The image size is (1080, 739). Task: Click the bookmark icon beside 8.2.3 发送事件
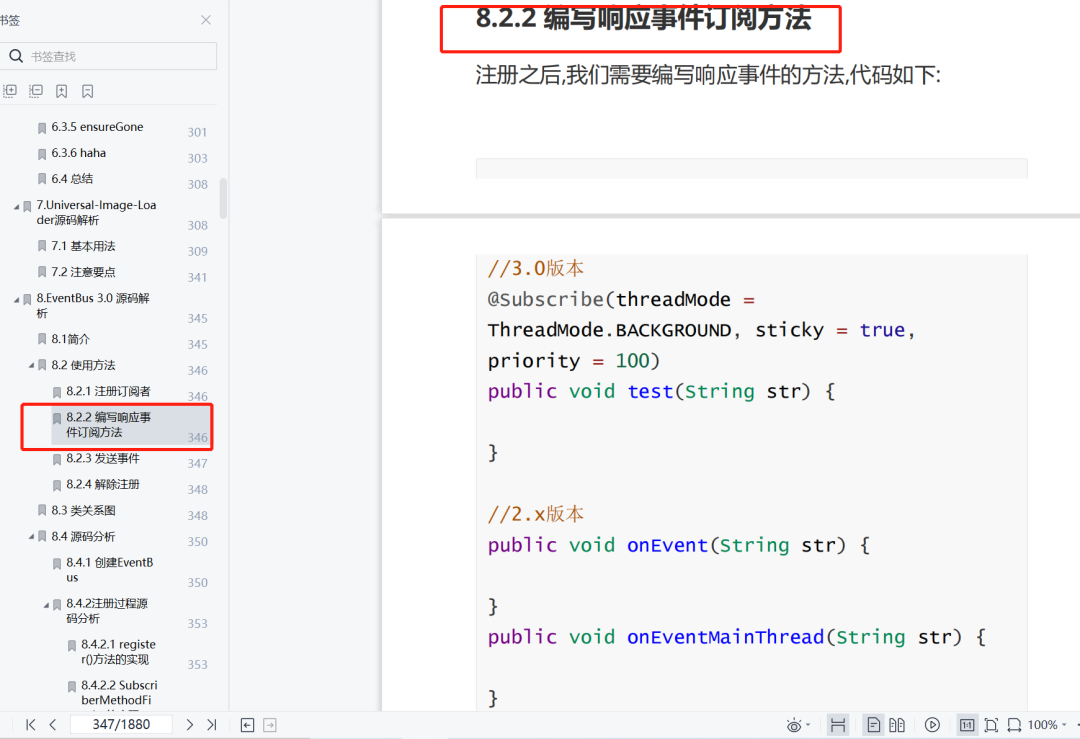click(x=57, y=459)
